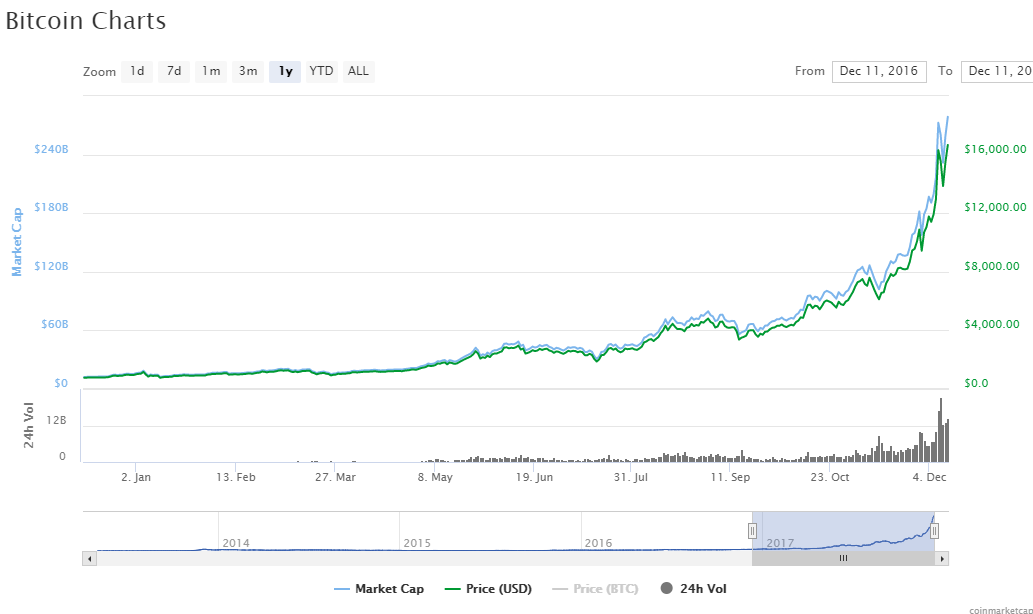This screenshot has width=1033, height=614.
Task: Click the $240B market cap axis label
Action: coord(51,150)
